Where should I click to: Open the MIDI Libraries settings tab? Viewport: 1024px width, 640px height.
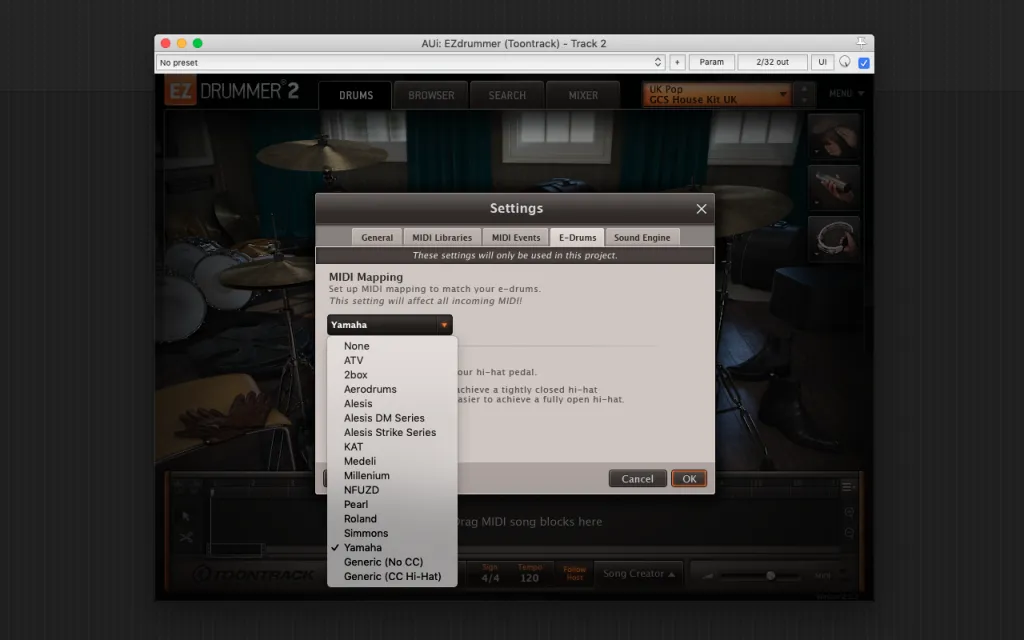[x=442, y=238]
